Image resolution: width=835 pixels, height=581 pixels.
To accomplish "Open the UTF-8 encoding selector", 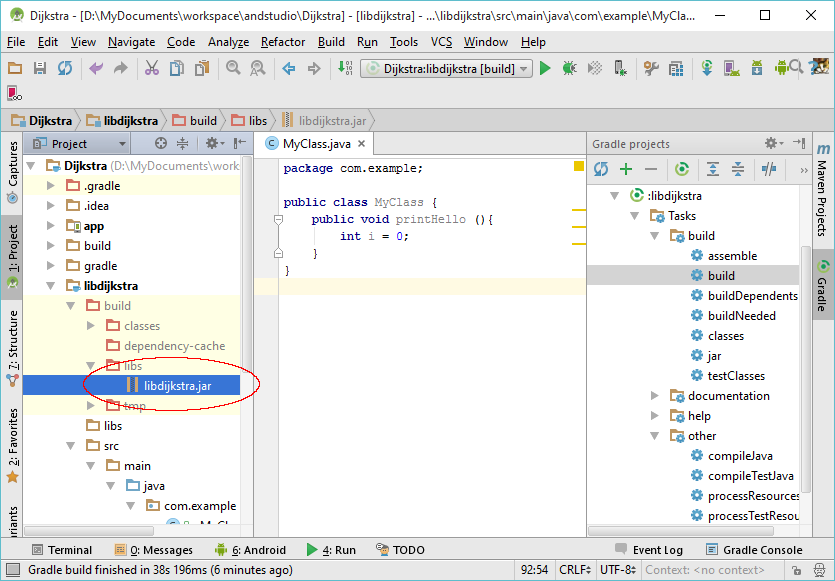I will click(x=617, y=568).
